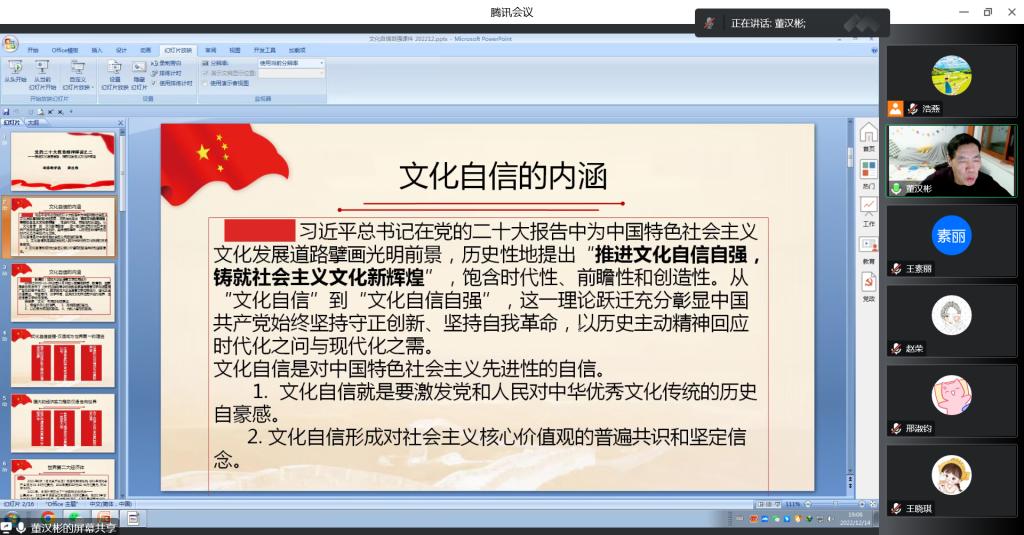Switch to 大纲 outline pane tab
Screen dimensions: 1024x535
coord(33,122)
